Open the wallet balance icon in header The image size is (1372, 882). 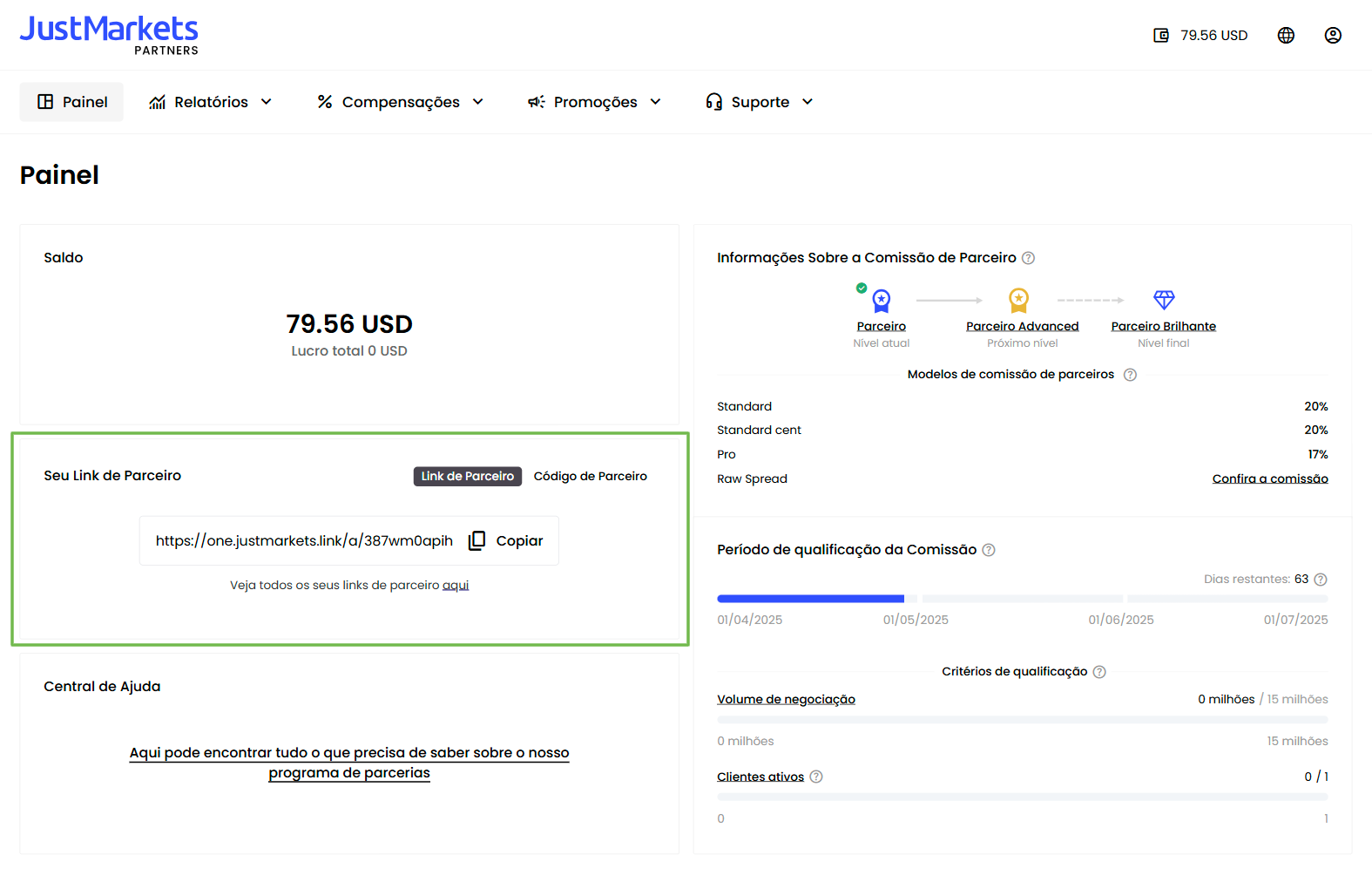pos(1161,36)
